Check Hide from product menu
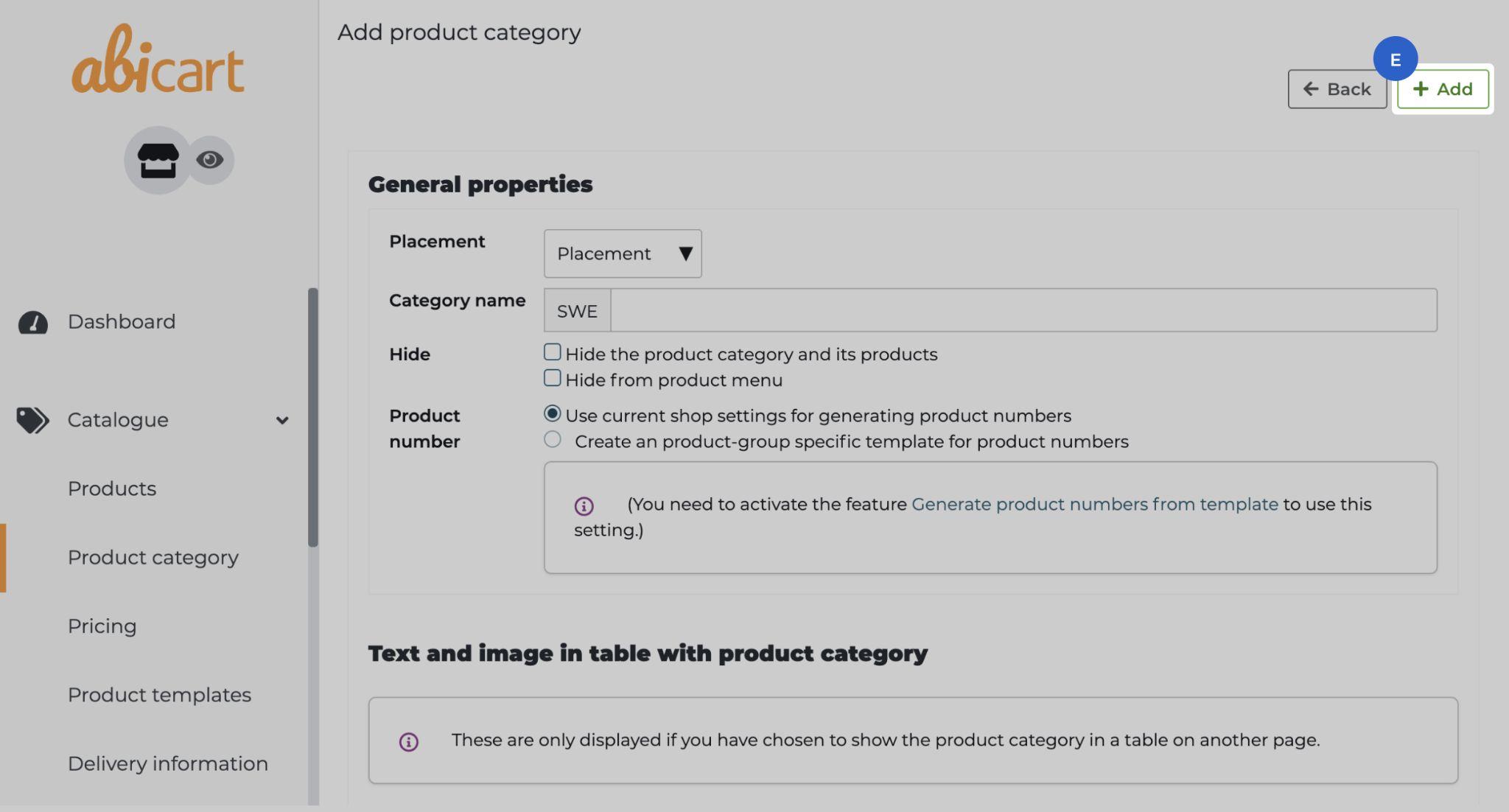This screenshot has height=812, width=1509. click(x=552, y=378)
